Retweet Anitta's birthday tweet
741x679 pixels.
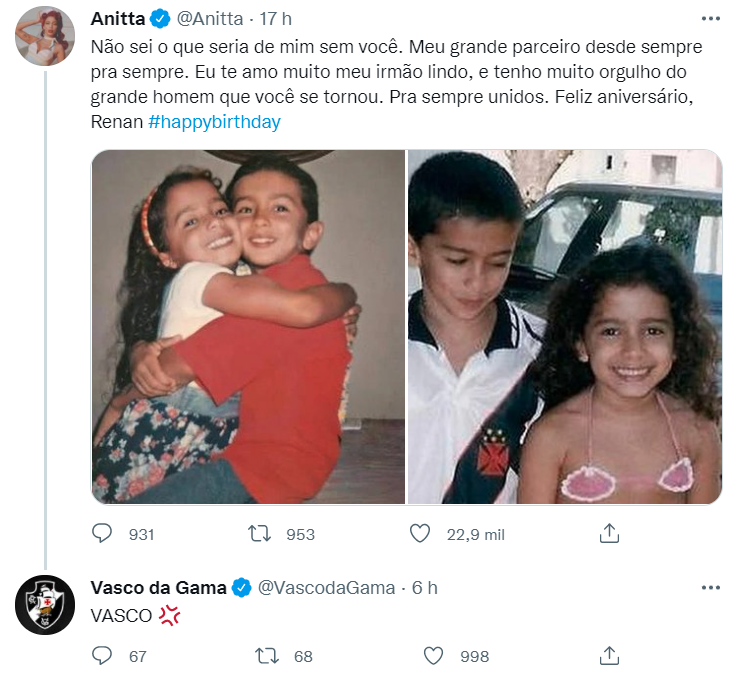pyautogui.click(x=260, y=534)
